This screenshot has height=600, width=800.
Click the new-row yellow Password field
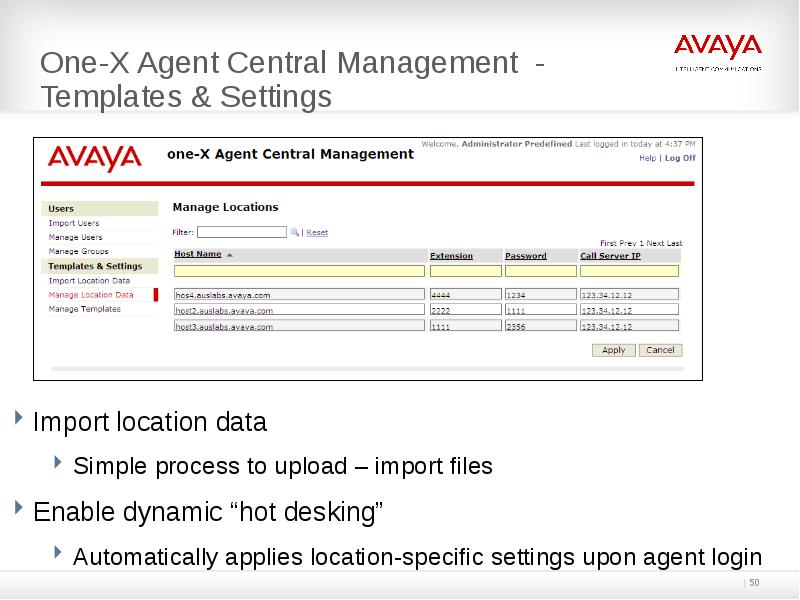(541, 271)
